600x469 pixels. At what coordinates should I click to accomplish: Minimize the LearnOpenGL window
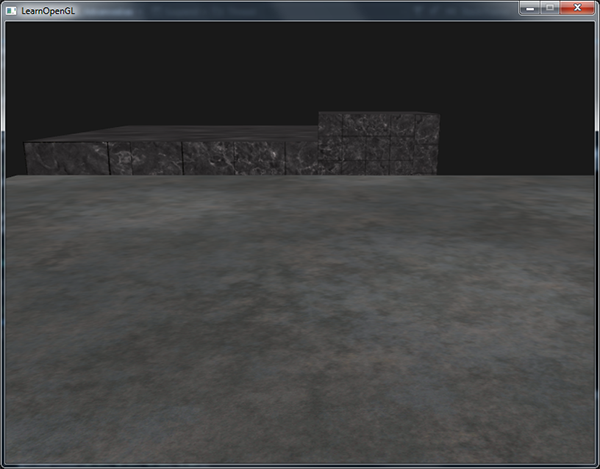pyautogui.click(x=530, y=9)
